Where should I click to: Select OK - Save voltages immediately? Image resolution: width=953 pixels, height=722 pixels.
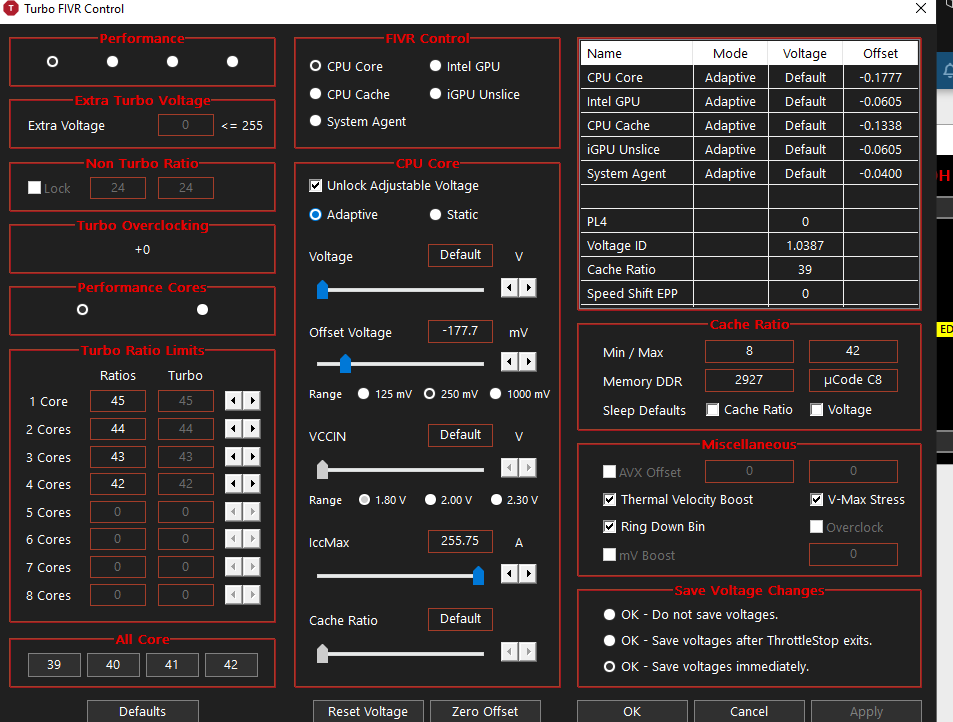pos(609,667)
